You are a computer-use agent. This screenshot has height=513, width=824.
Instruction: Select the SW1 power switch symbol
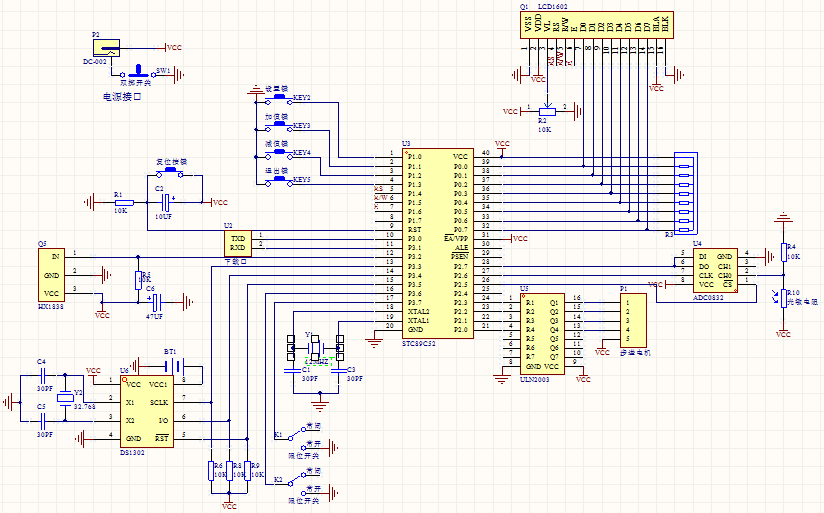pos(138,73)
